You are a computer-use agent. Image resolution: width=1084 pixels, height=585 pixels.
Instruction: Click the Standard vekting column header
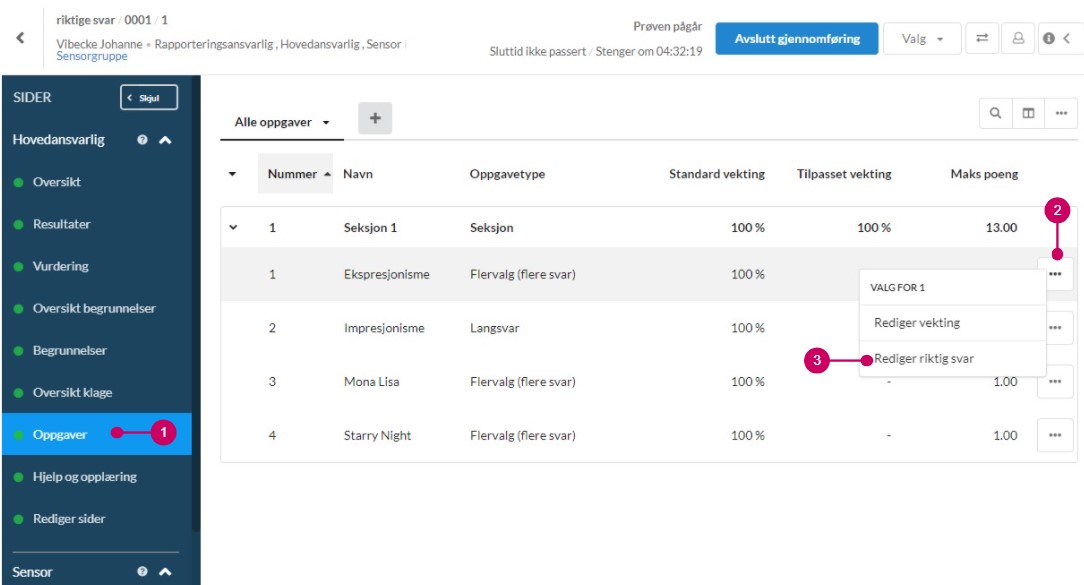coord(716,174)
